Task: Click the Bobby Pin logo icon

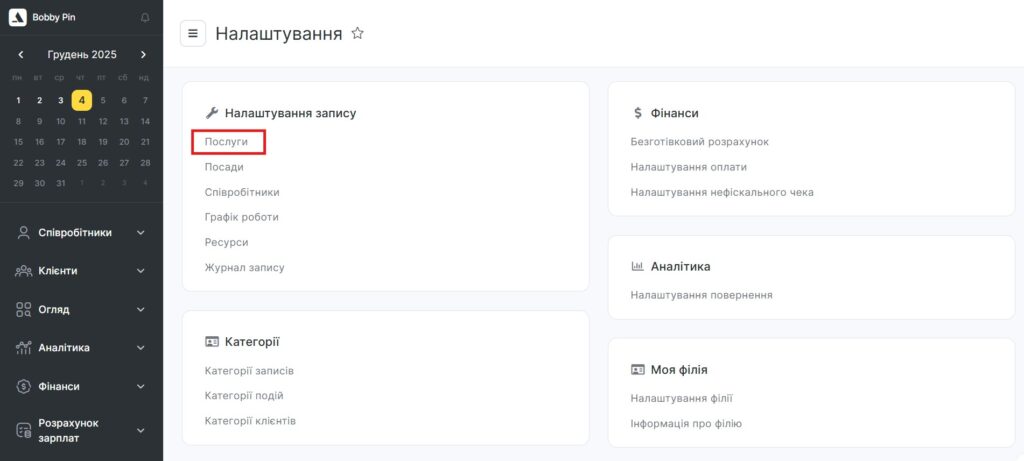Action: [x=18, y=17]
